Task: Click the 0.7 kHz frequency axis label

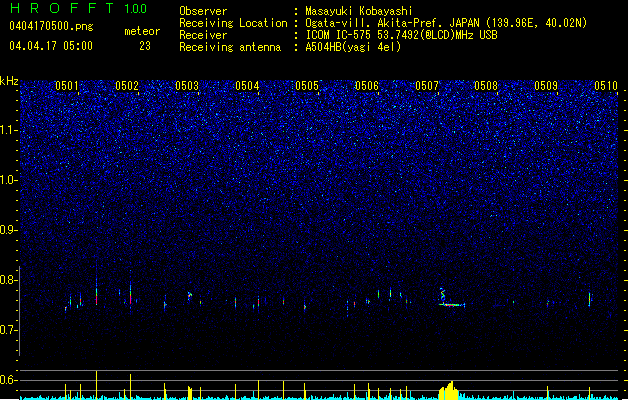Action: pyautogui.click(x=9, y=330)
